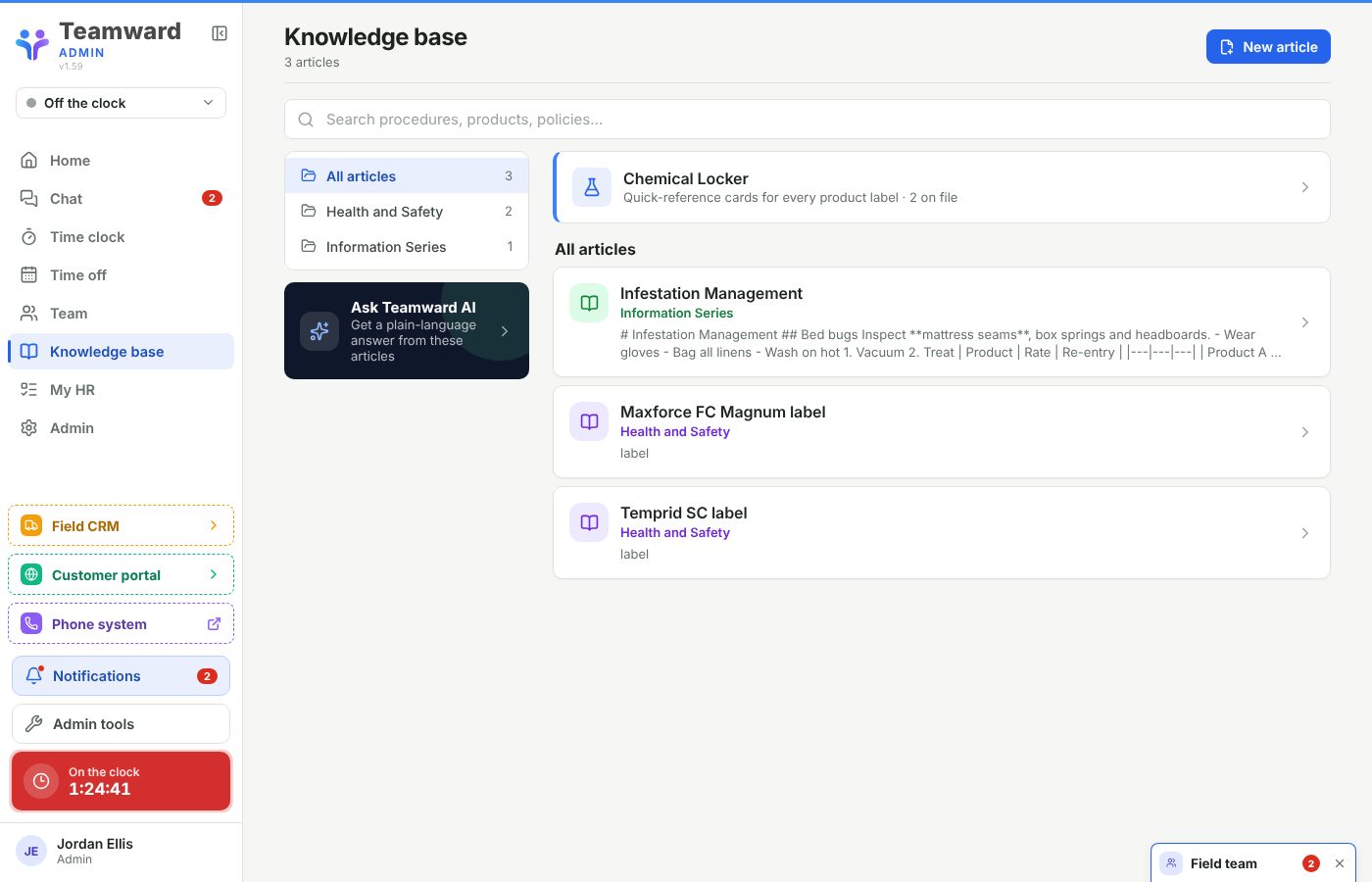This screenshot has height=882, width=1372.
Task: Open Chat in the sidebar
Action: 121,198
